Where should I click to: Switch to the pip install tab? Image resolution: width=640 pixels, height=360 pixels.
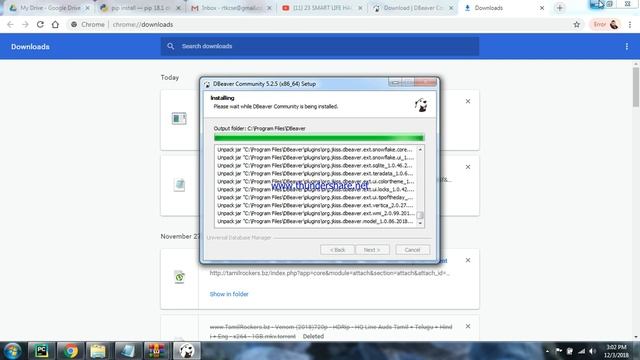click(x=141, y=8)
